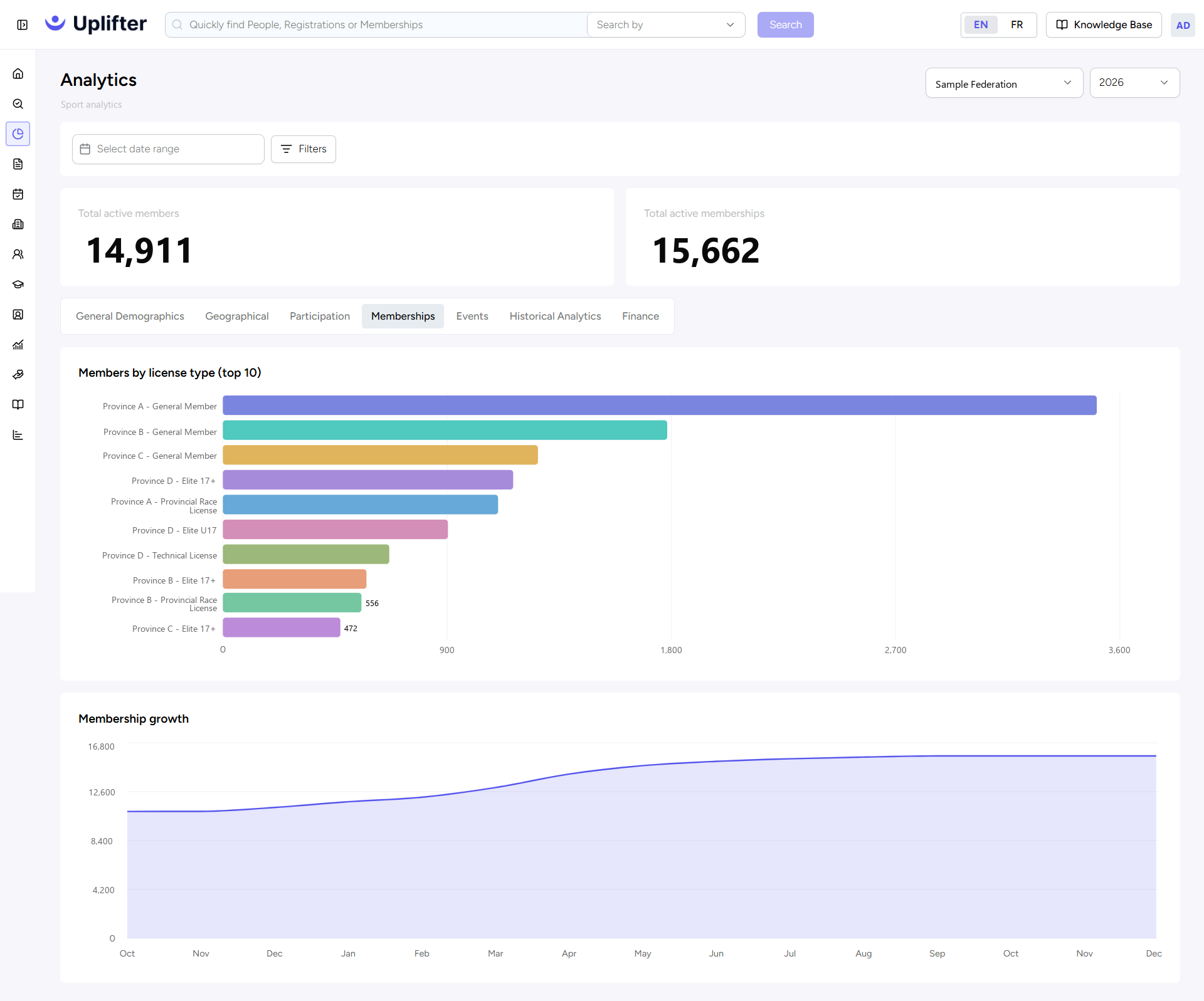This screenshot has height=1001, width=1204.
Task: Click the 15,662 total active memberships value
Action: pos(706,251)
